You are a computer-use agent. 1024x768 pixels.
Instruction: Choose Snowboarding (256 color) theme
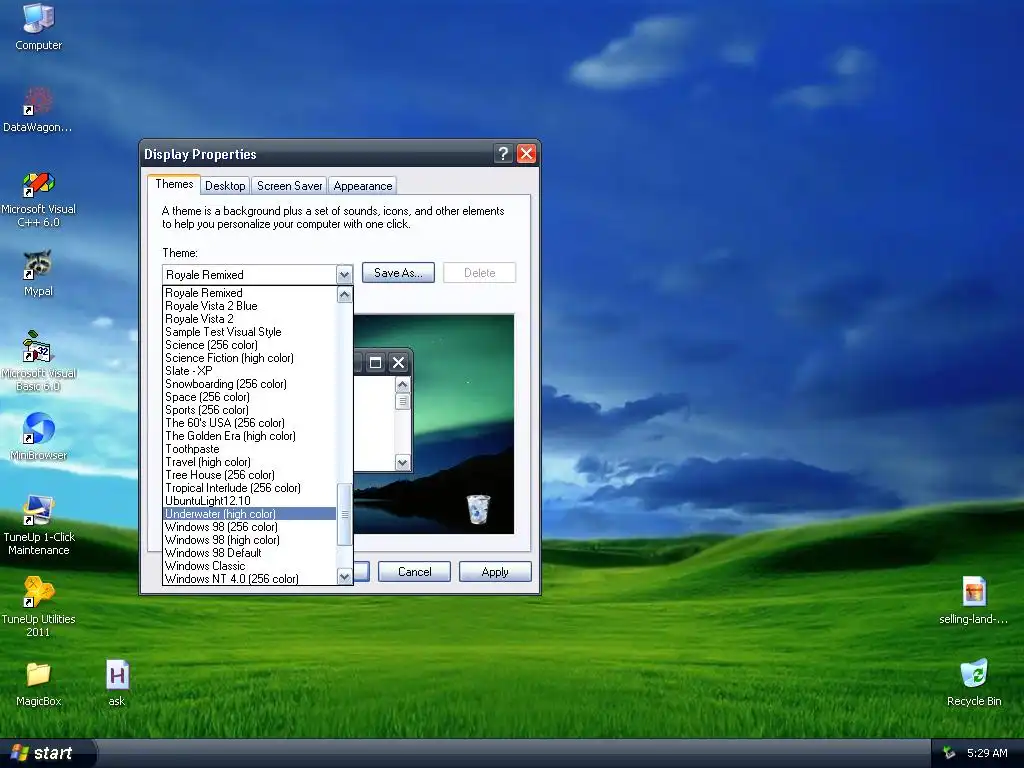click(x=249, y=384)
